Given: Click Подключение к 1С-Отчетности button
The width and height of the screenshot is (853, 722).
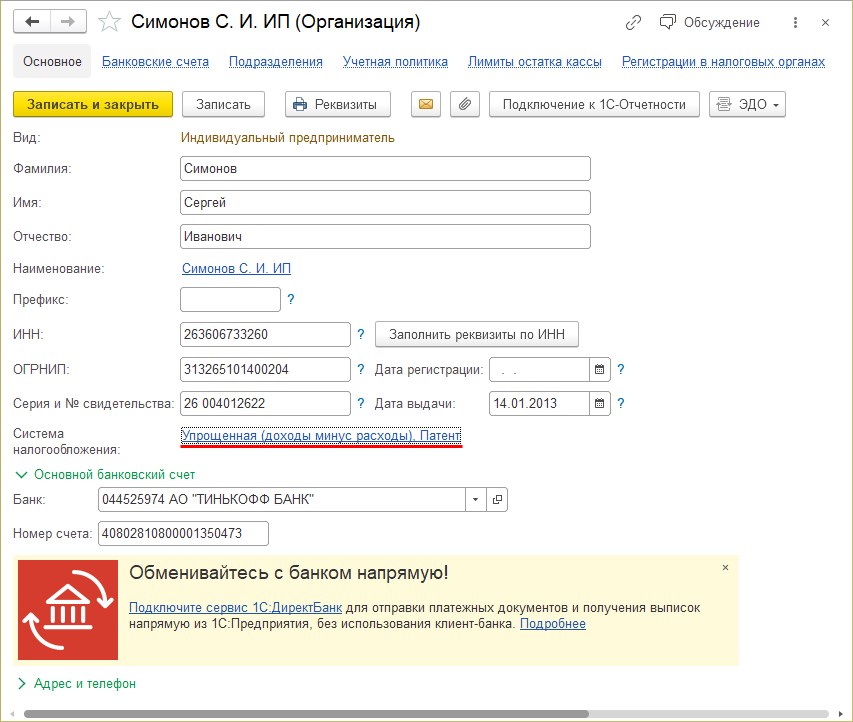Looking at the screenshot, I should [594, 104].
